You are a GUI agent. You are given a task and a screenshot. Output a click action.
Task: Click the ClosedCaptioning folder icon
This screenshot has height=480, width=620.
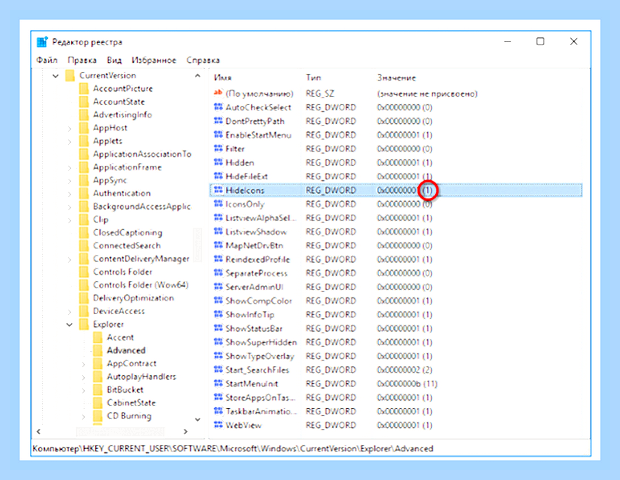coord(84,232)
